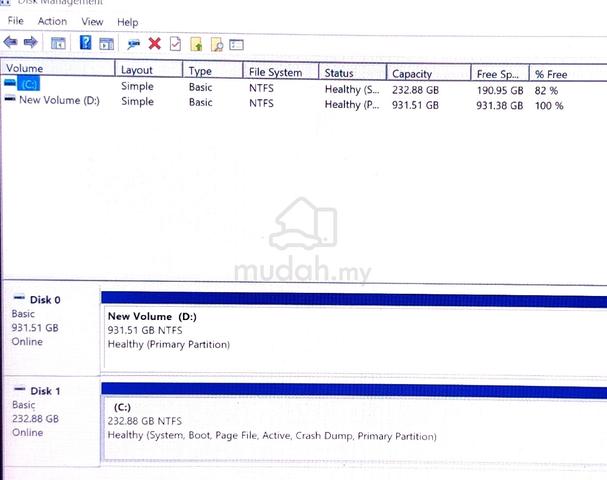Sort by the Volume column header
The width and height of the screenshot is (607, 480).
point(58,68)
